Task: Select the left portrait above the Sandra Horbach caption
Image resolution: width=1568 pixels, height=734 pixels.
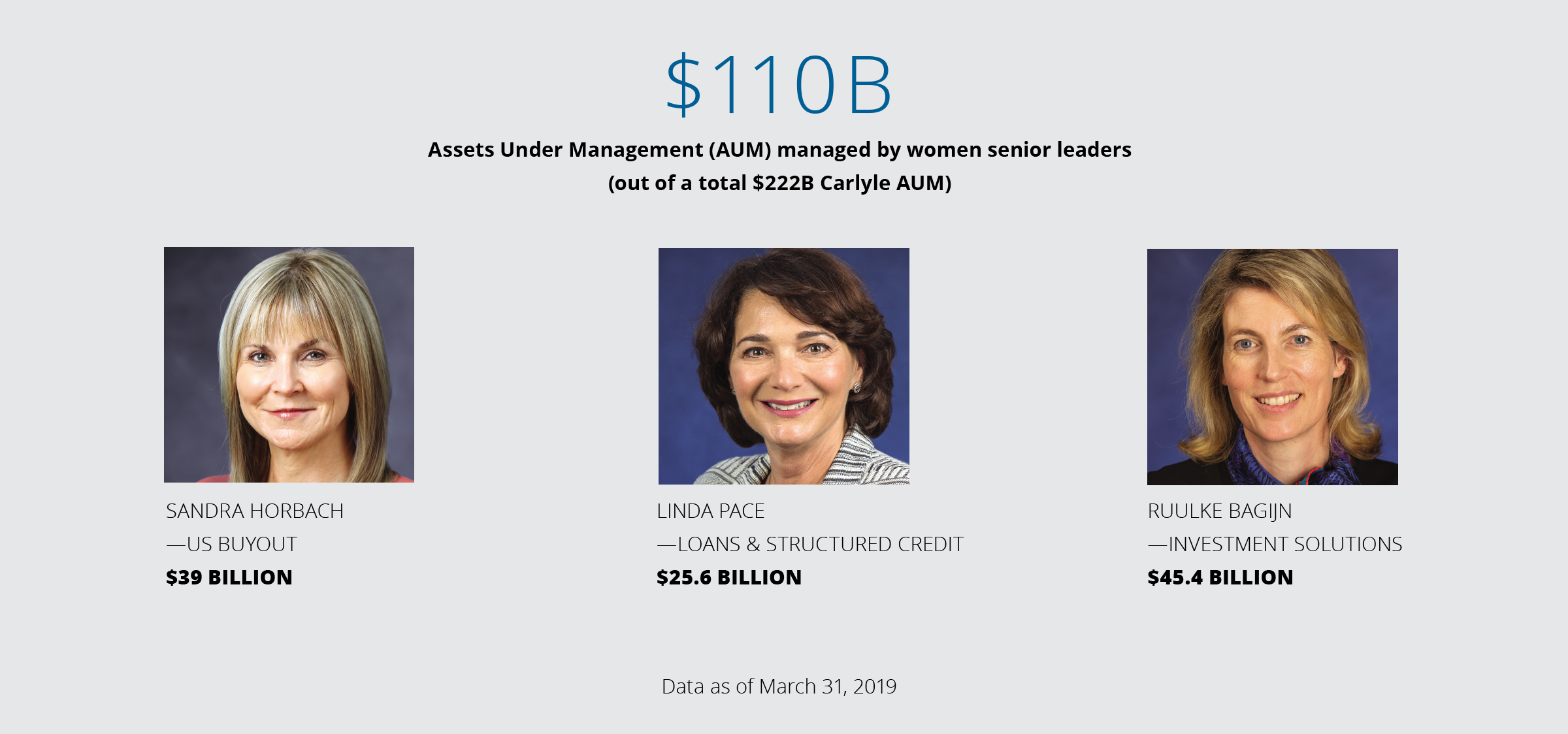Action: 289,364
